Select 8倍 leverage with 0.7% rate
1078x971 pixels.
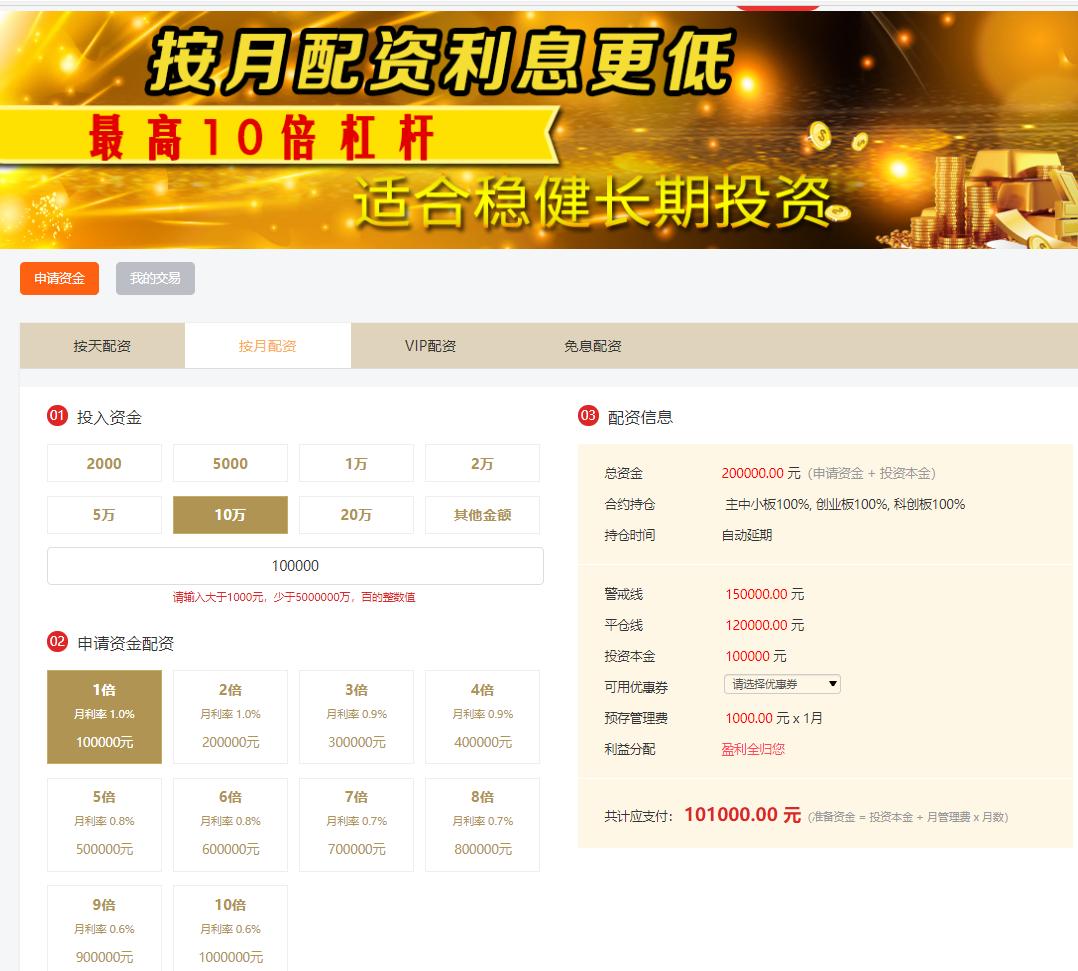coord(482,824)
